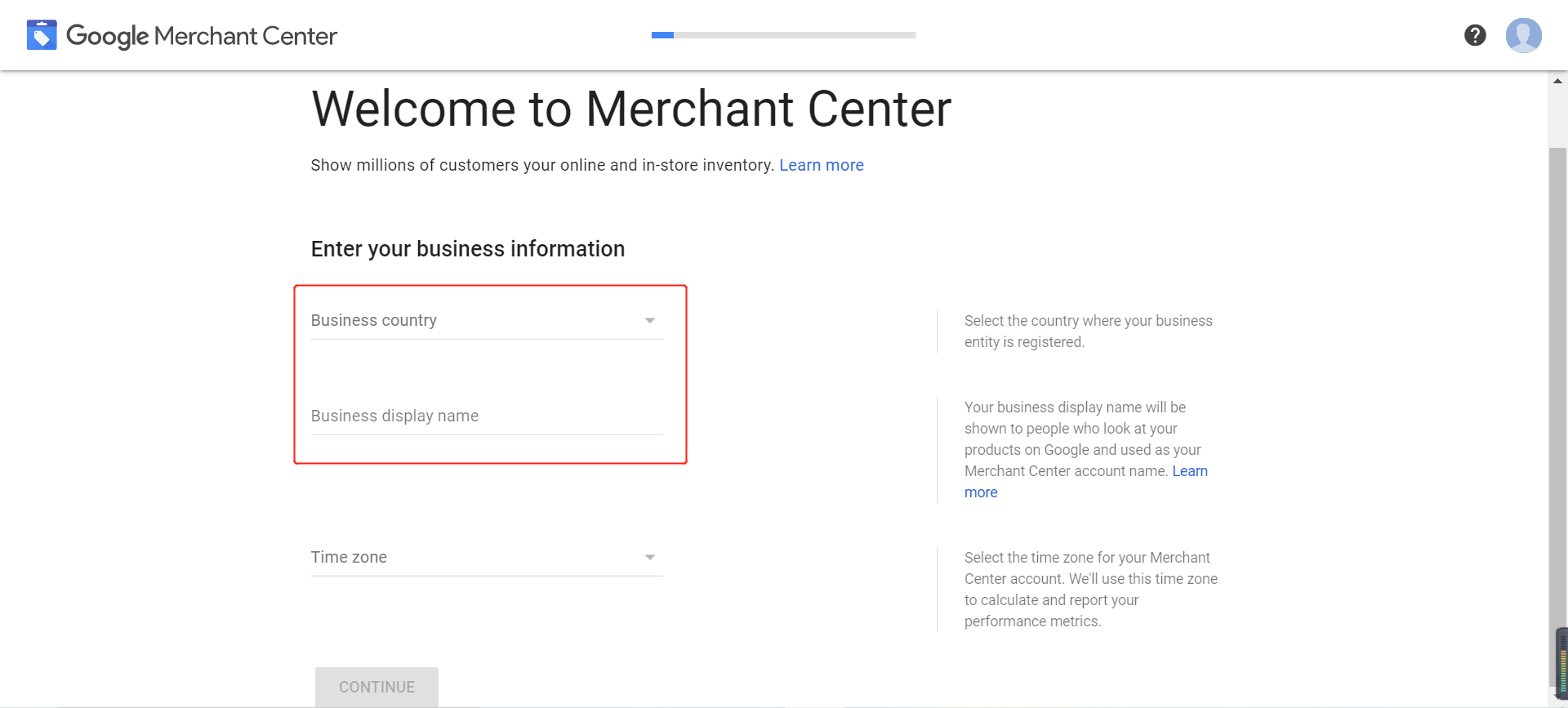This screenshot has height=708, width=1568.
Task: Click the page vertical scrollbar thumb
Action: pyautogui.click(x=1557, y=416)
